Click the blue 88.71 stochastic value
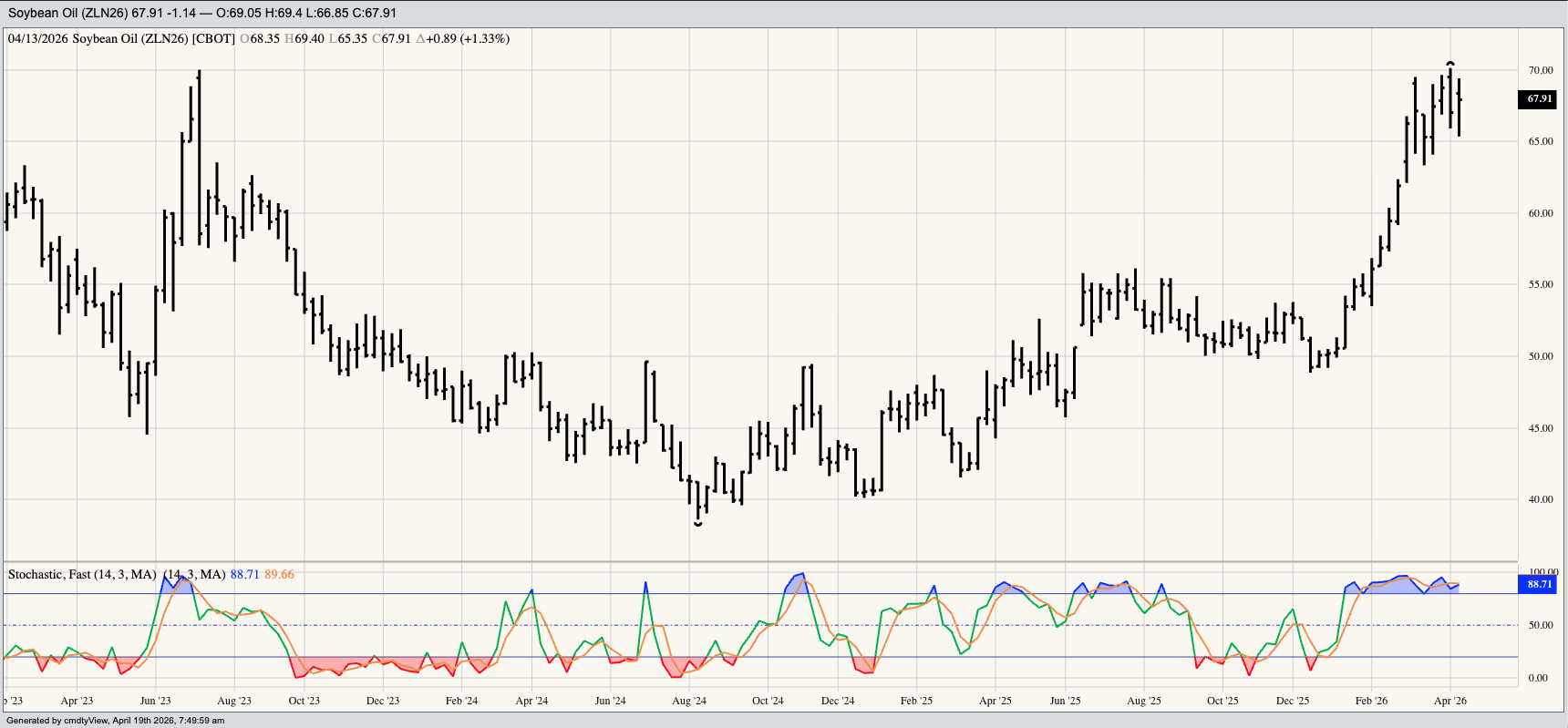 coord(244,575)
